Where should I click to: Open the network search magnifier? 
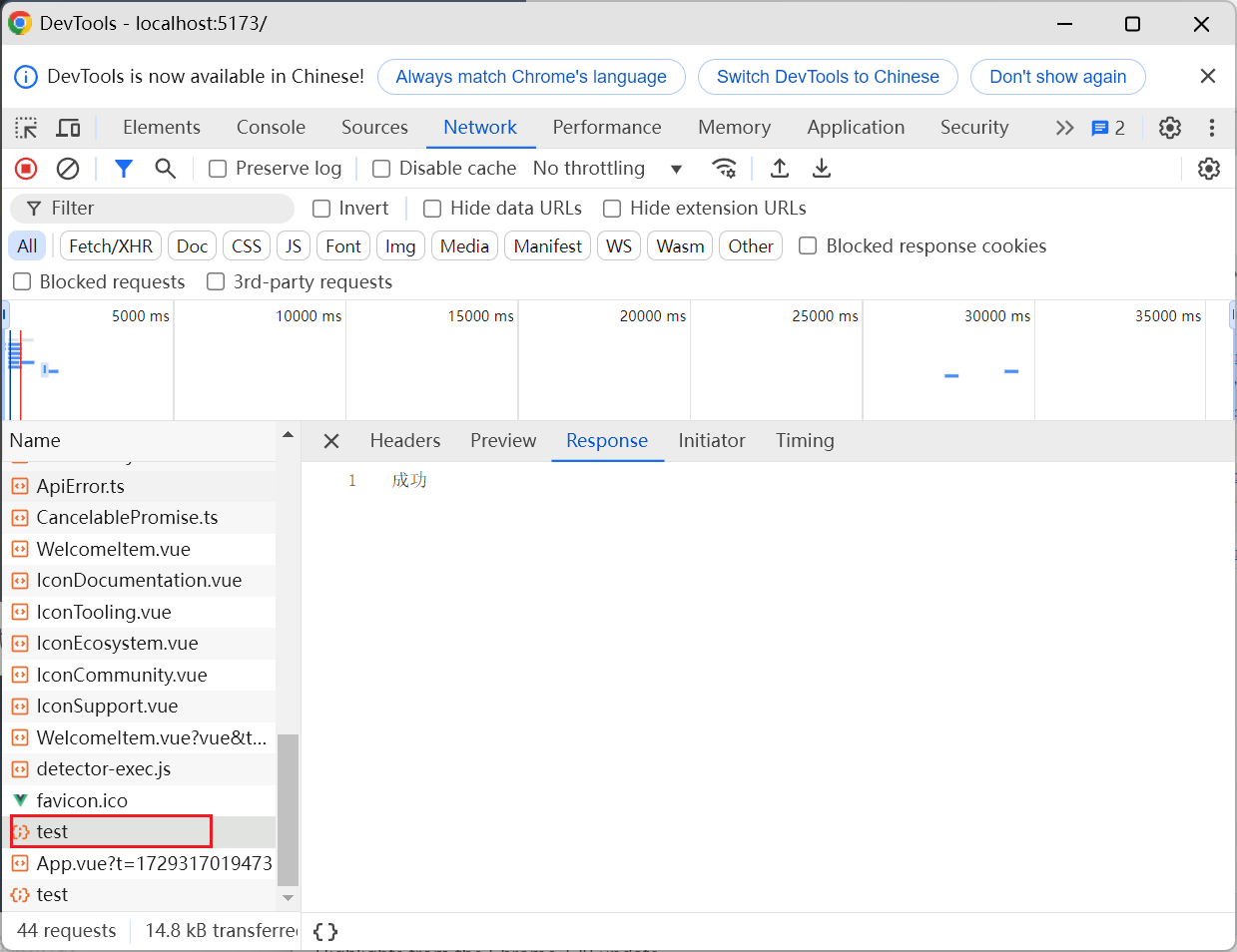166,169
